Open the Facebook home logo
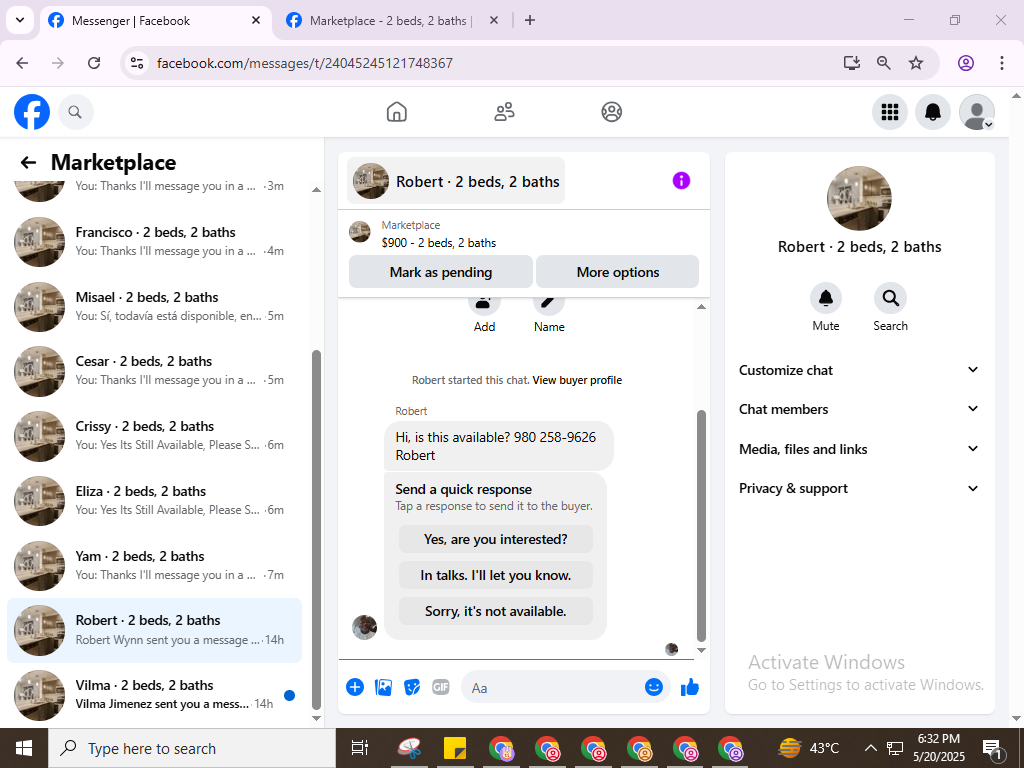1024x768 pixels. point(32,112)
